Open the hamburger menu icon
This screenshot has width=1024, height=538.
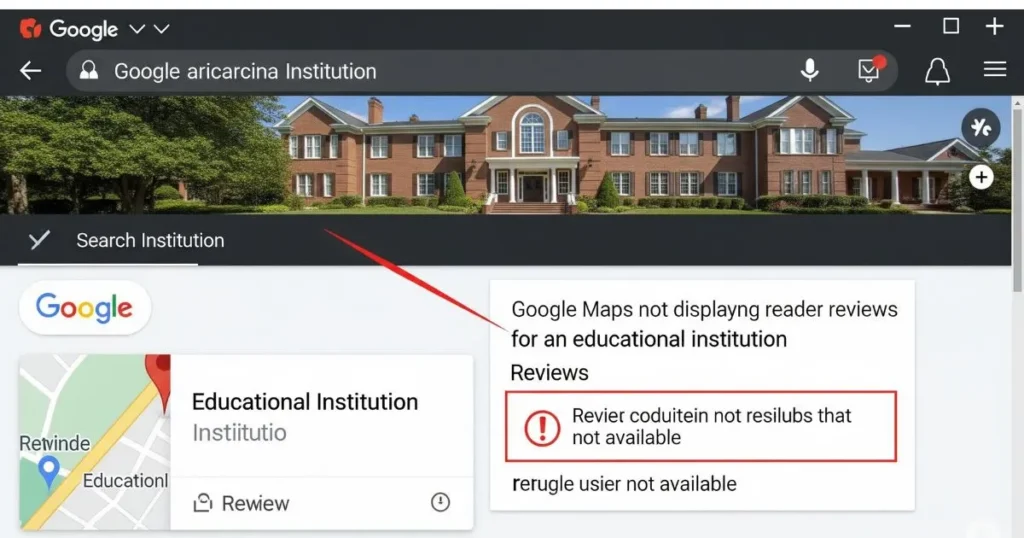point(994,69)
